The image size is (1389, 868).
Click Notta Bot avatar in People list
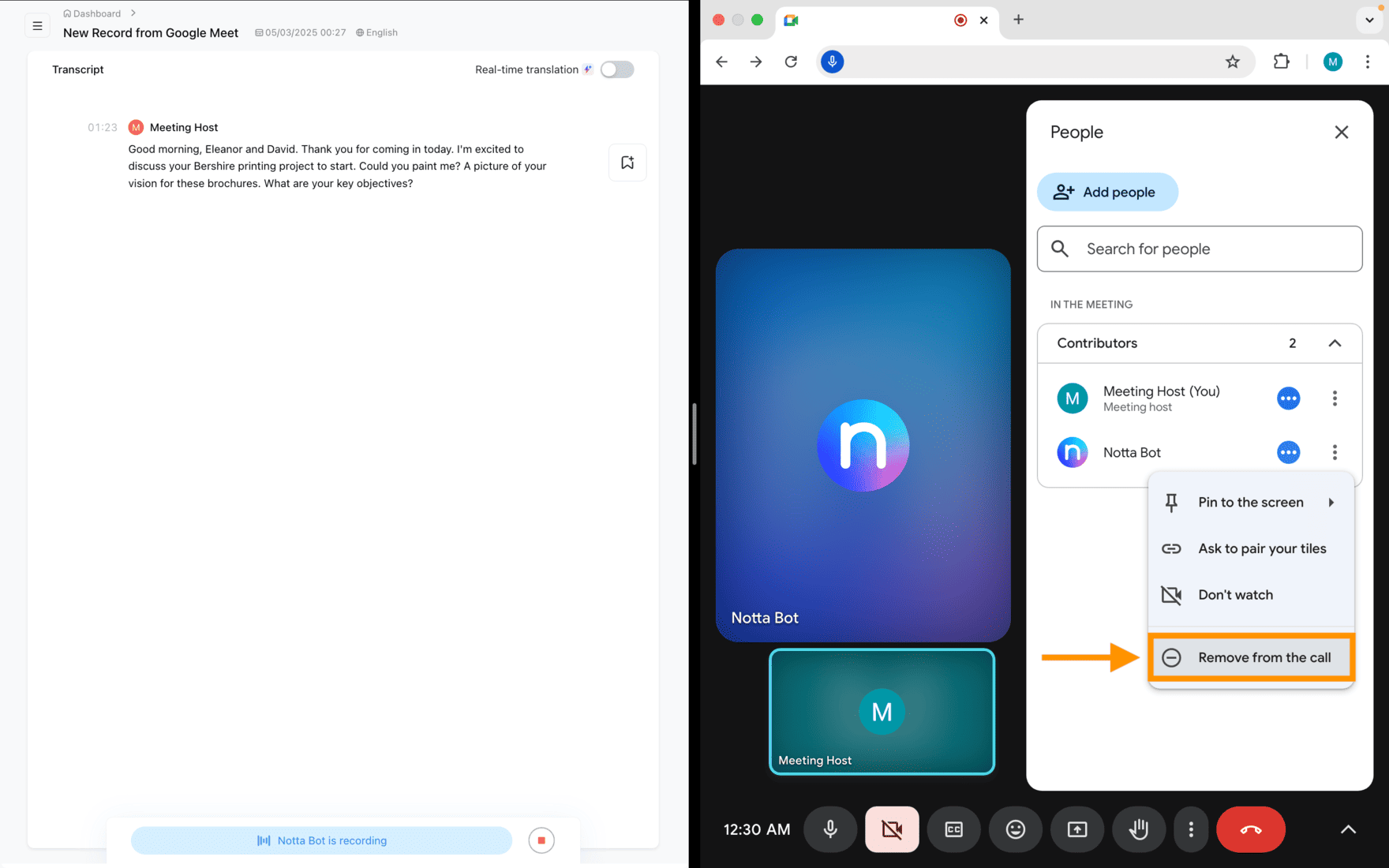pyautogui.click(x=1072, y=452)
